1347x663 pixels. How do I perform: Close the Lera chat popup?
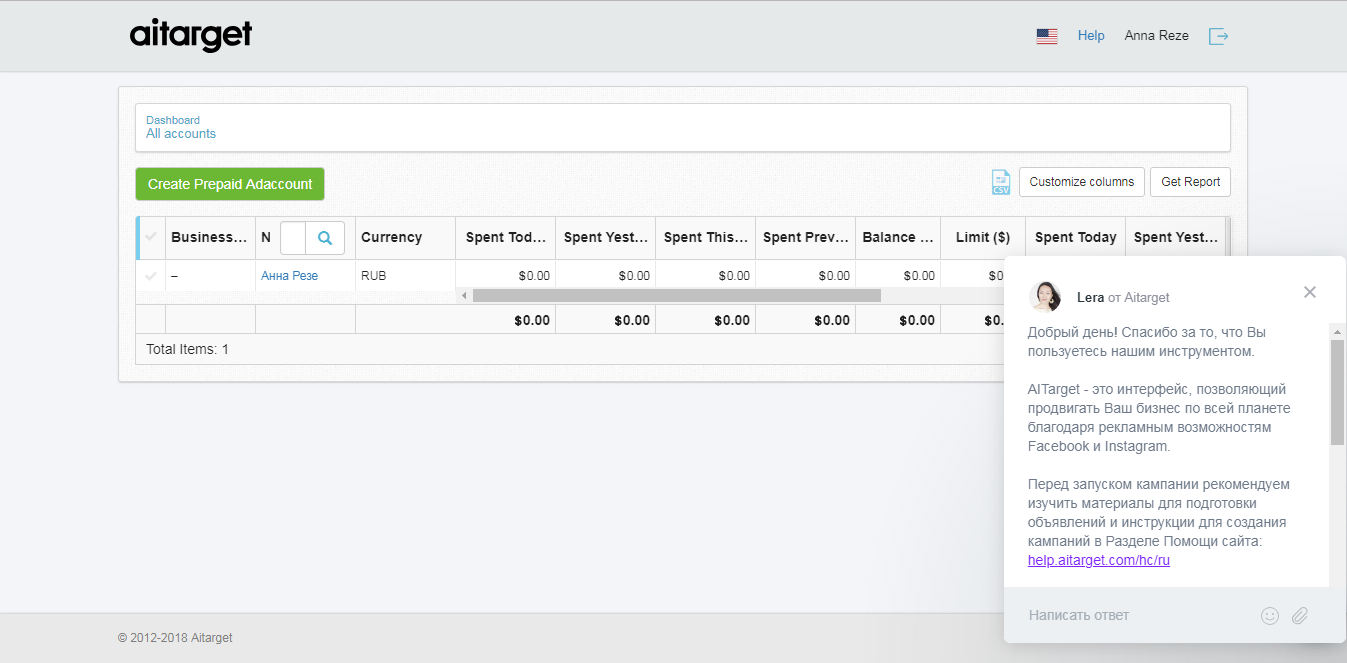pos(1310,292)
